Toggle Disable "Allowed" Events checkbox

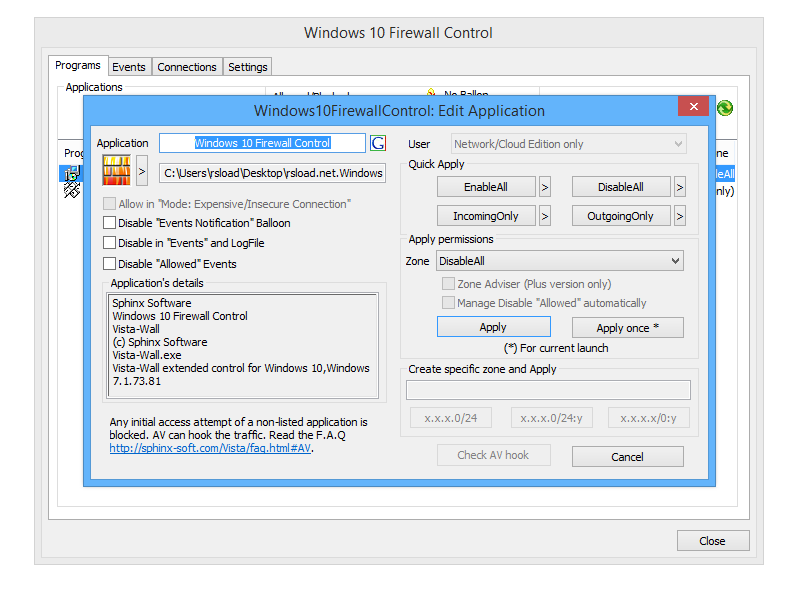tap(109, 263)
